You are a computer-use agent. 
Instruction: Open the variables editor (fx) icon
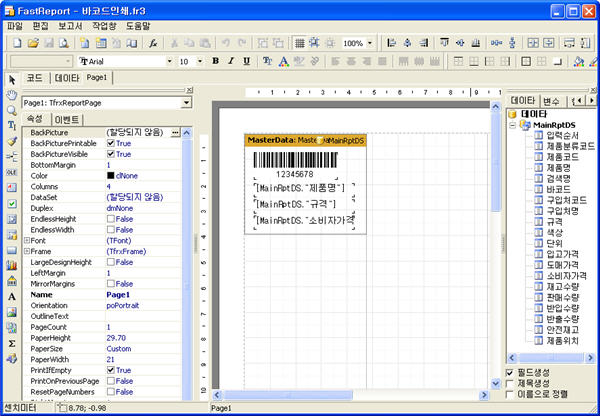(x=153, y=43)
